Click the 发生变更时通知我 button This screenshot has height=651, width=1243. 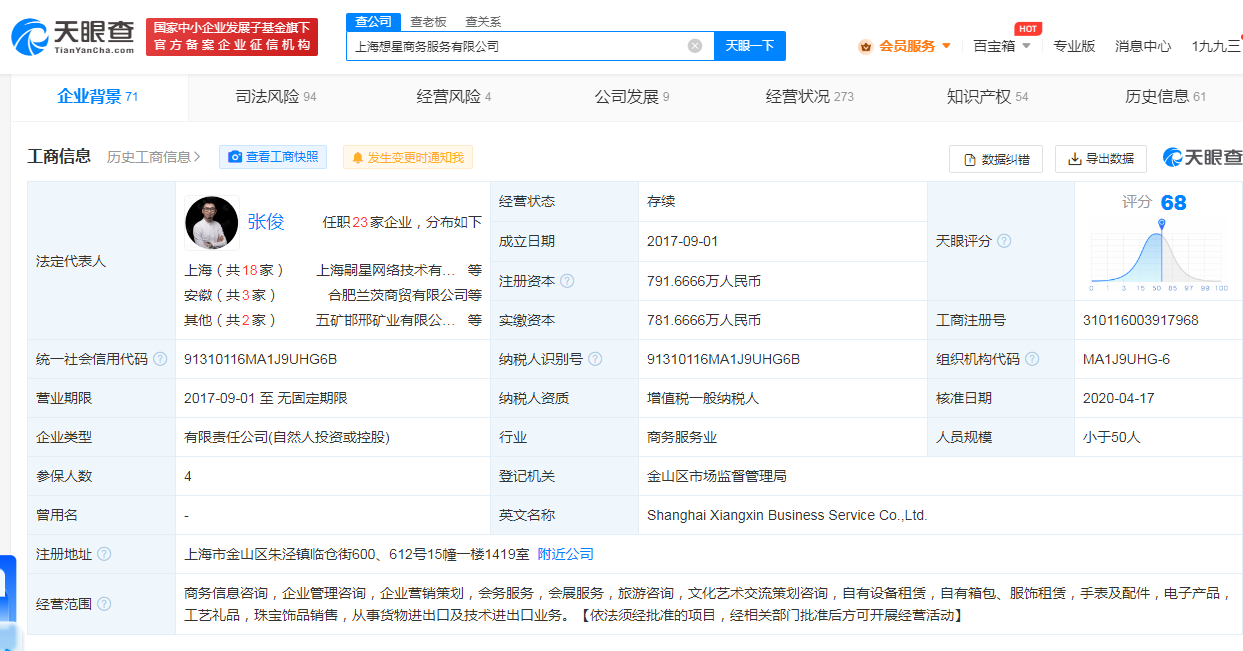(408, 157)
